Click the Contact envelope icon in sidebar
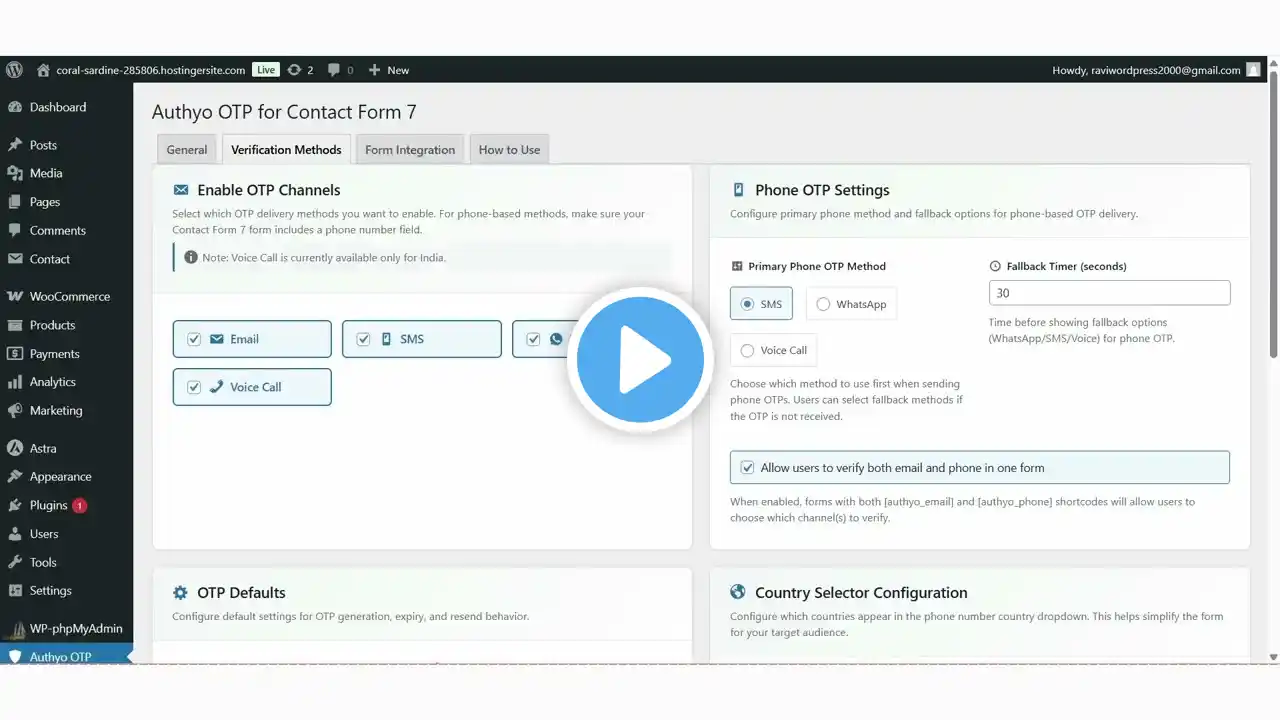 click(x=15, y=259)
